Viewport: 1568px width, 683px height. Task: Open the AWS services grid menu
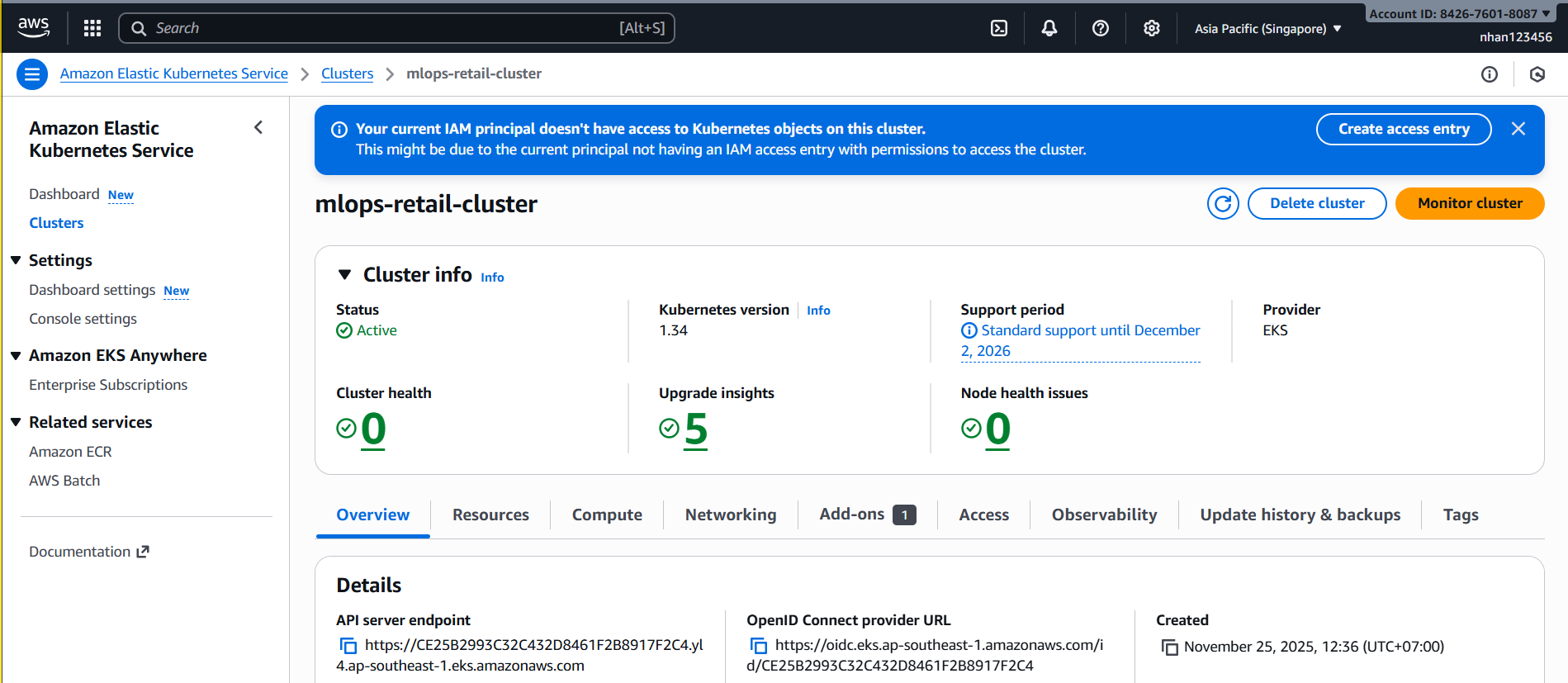[x=92, y=28]
